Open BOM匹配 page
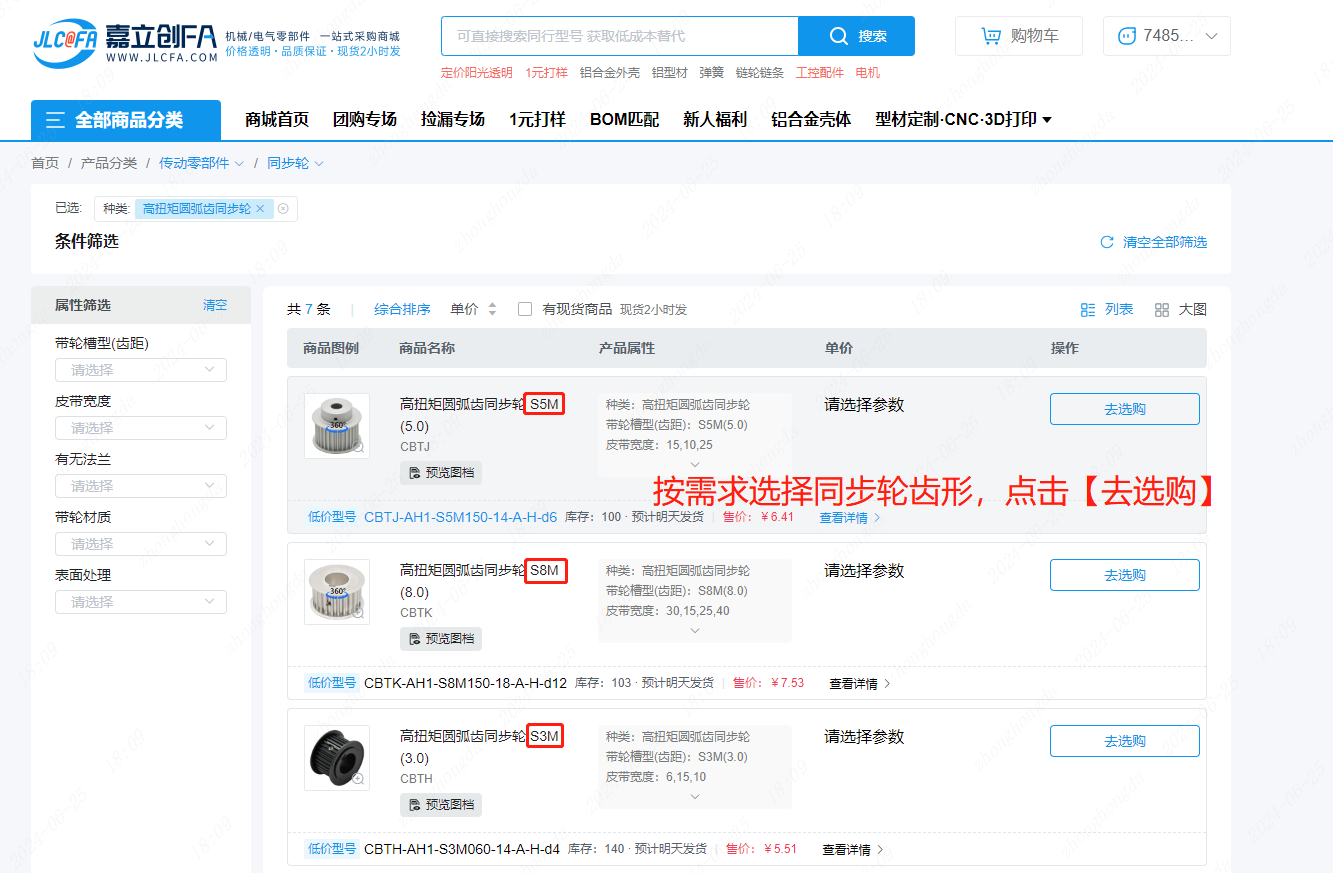 (624, 120)
